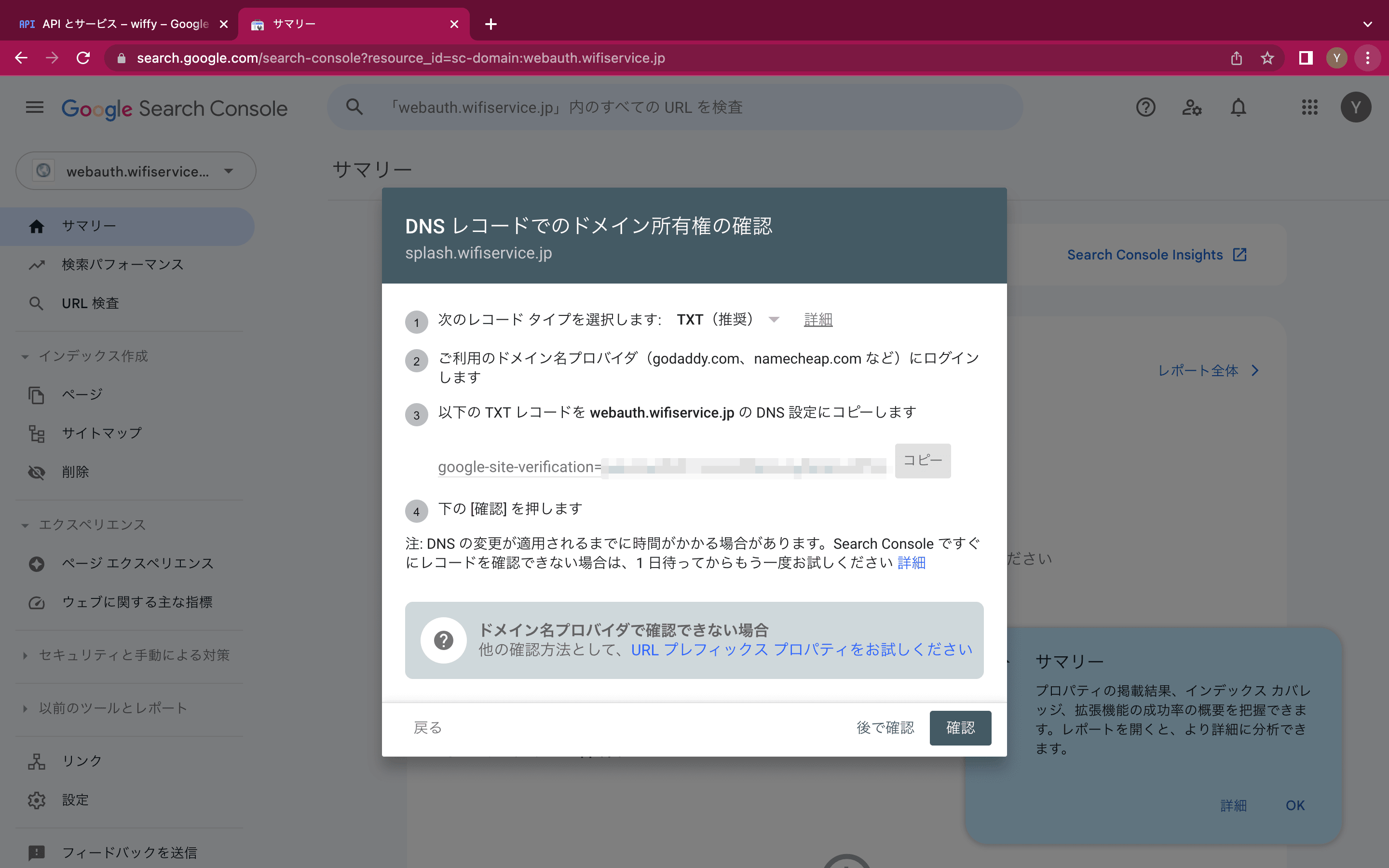Open a new browser tab

[x=491, y=24]
